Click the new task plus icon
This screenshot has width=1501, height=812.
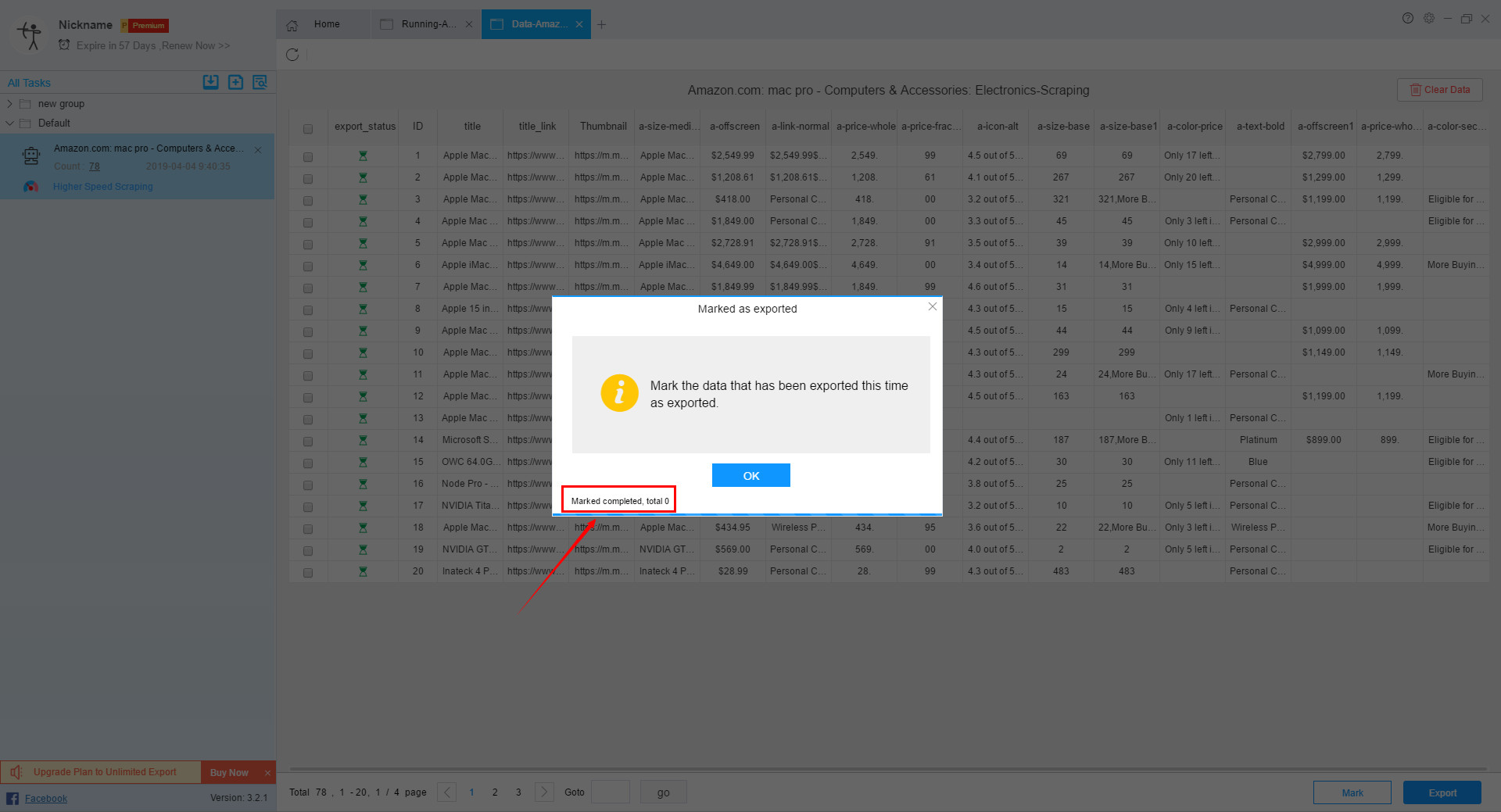(x=235, y=82)
